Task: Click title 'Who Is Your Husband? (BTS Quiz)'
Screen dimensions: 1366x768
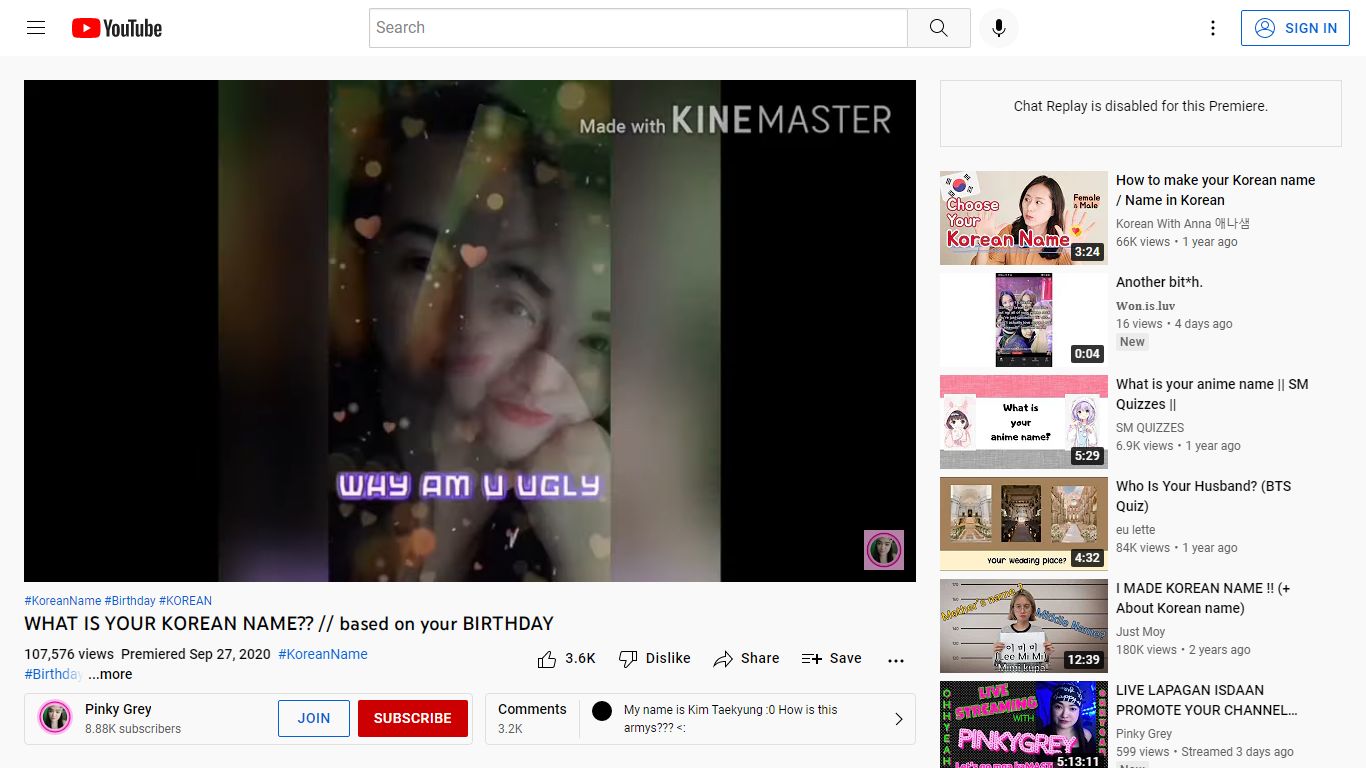Action: [x=1203, y=496]
